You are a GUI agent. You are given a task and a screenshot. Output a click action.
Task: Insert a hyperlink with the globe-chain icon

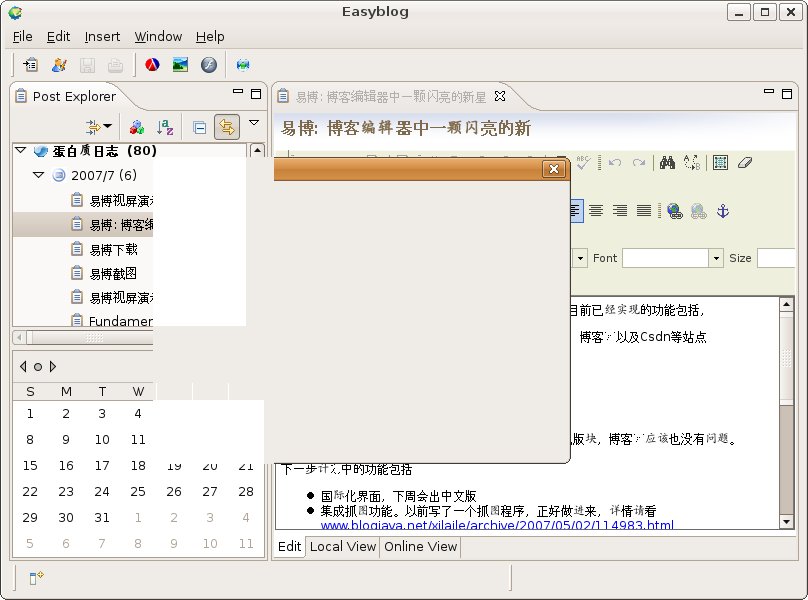click(675, 211)
